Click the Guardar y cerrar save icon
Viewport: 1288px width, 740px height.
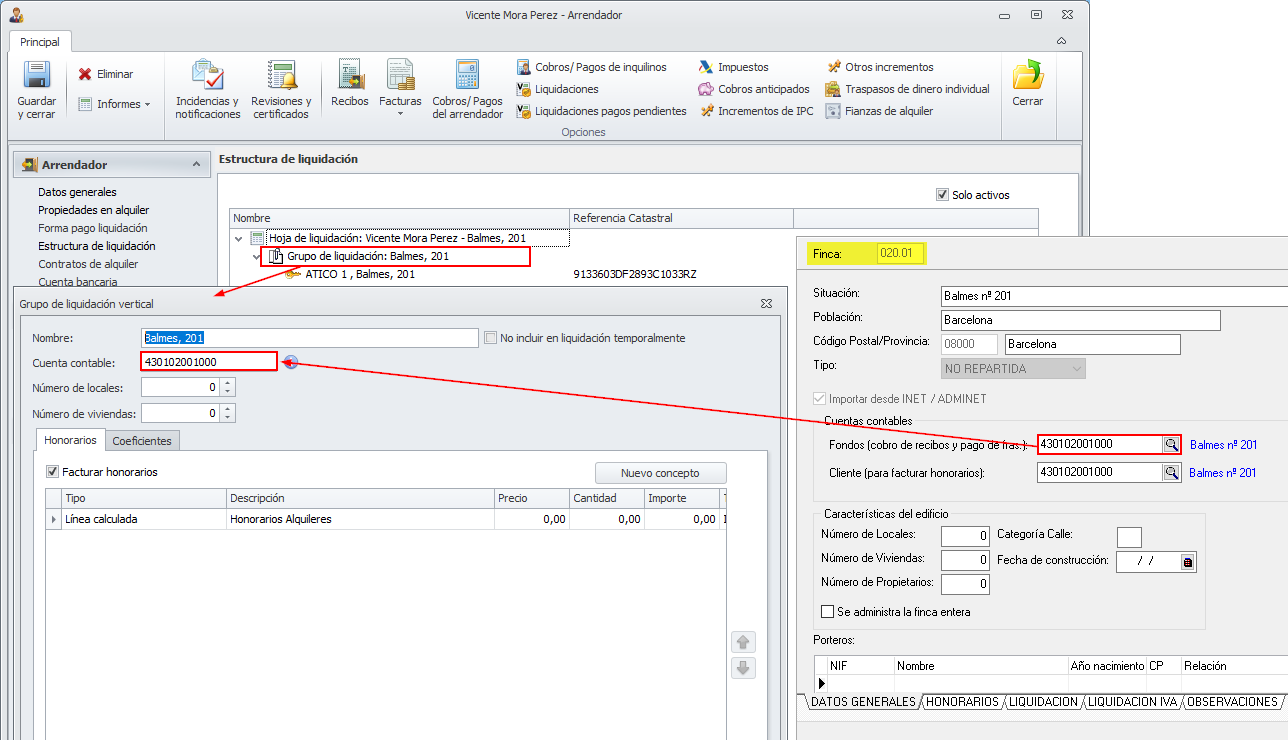point(37,76)
